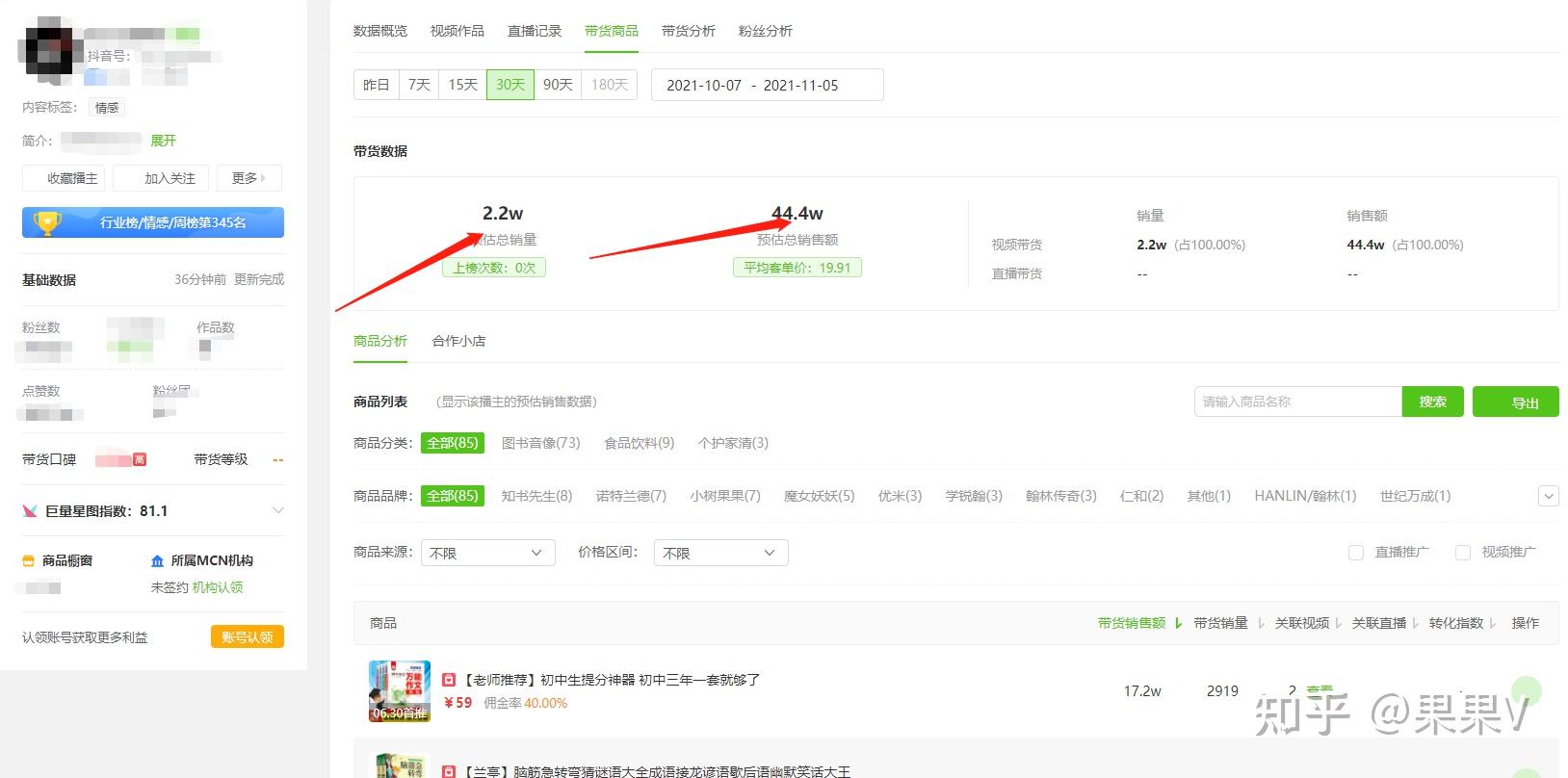Image resolution: width=1568 pixels, height=778 pixels.
Task: Click the sort arrow beside 带货销售额
Action: tap(1179, 624)
